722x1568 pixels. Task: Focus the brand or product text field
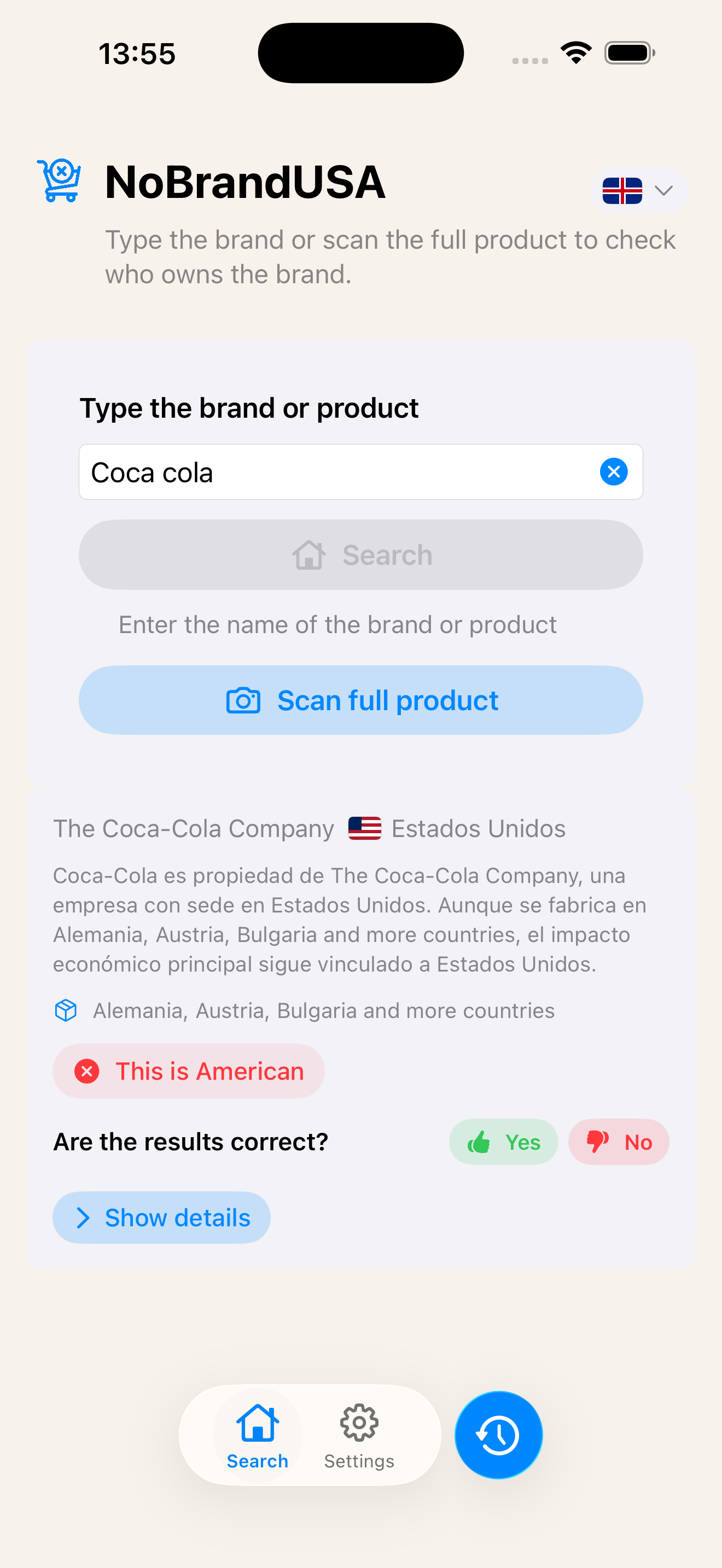click(335, 472)
